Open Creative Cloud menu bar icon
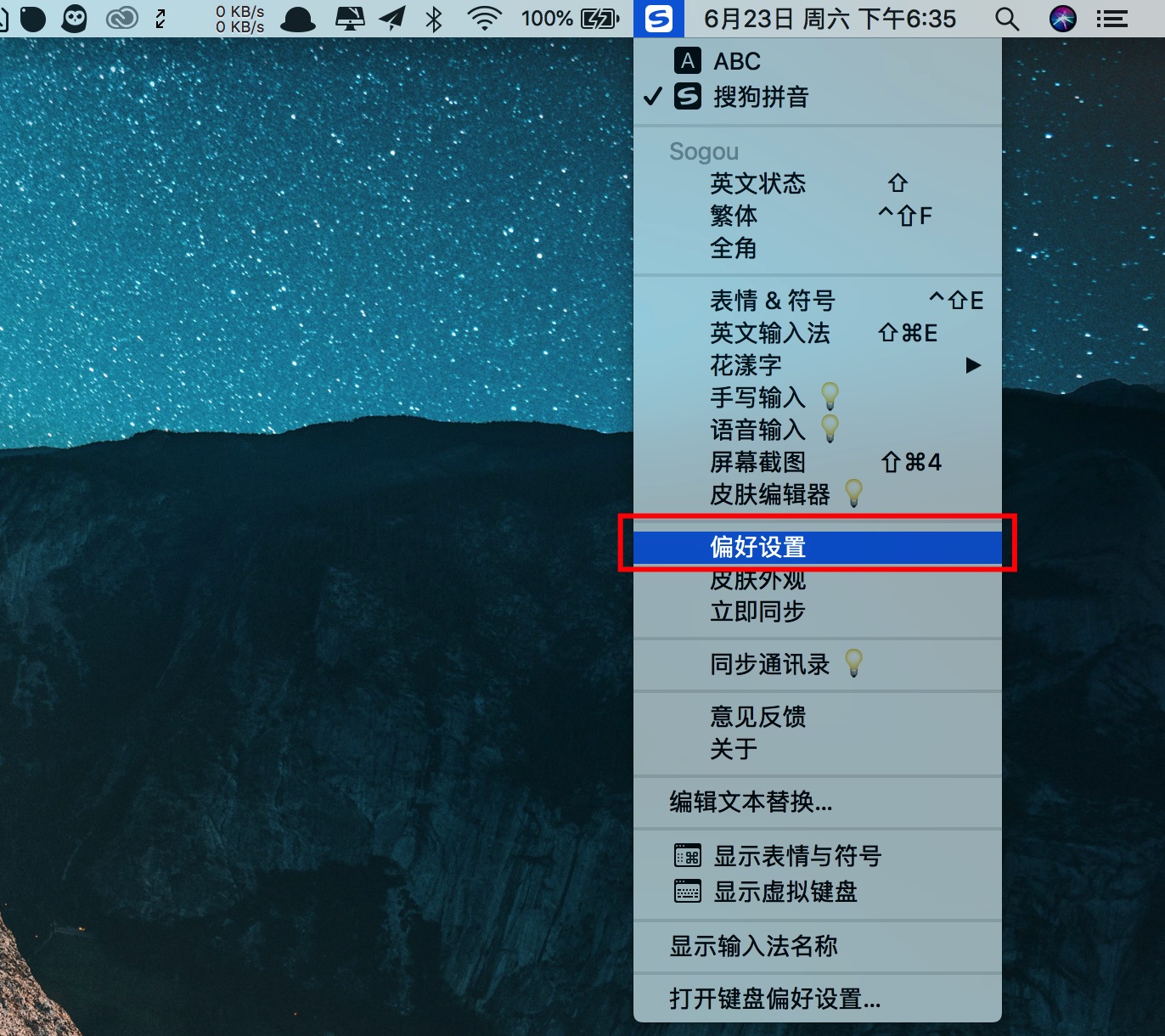This screenshot has height=1036, width=1165. tap(121, 19)
